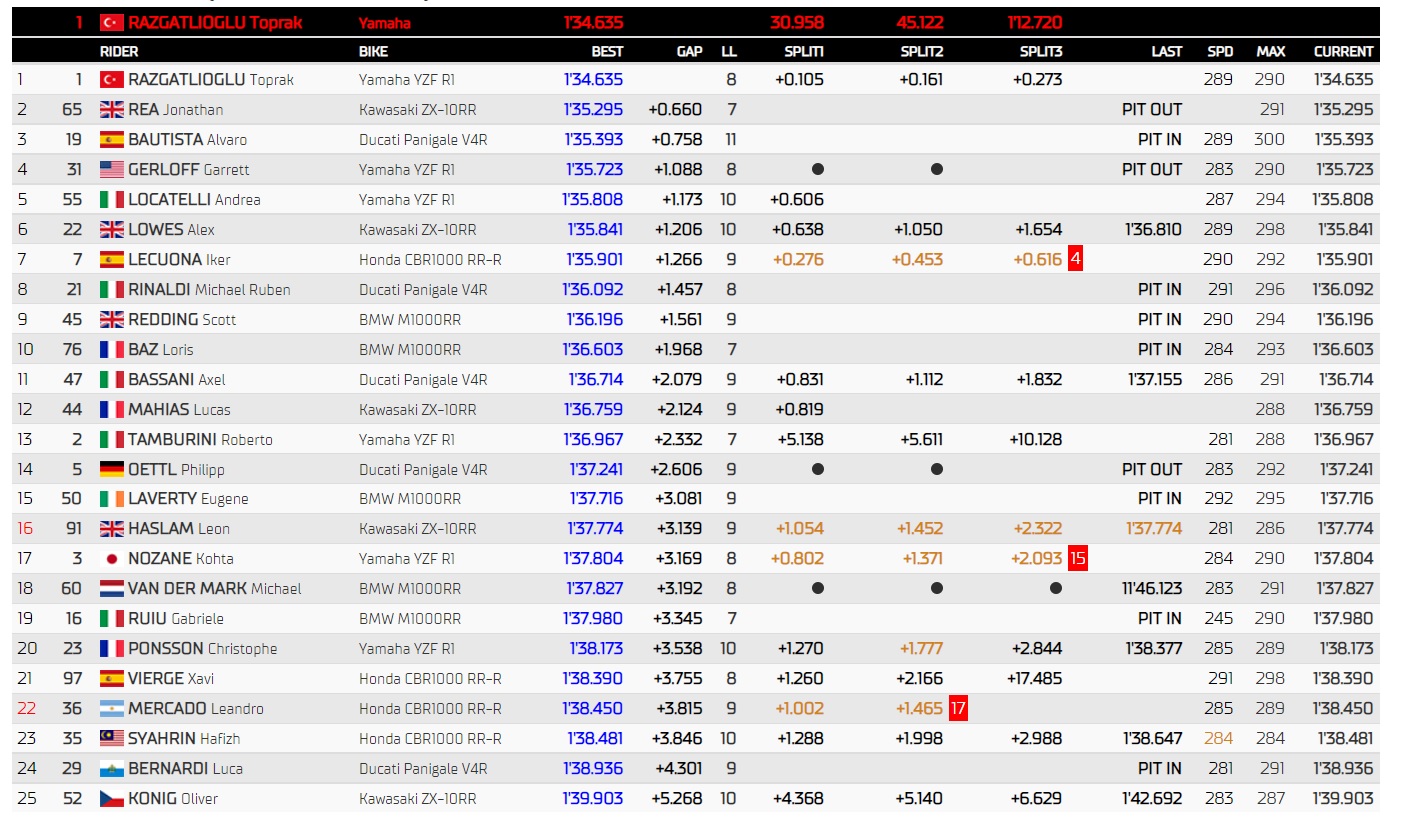Click the Malaysian flag beside SYAHRIN Hafizh
Screen dimensions: 1401x821
111,738
